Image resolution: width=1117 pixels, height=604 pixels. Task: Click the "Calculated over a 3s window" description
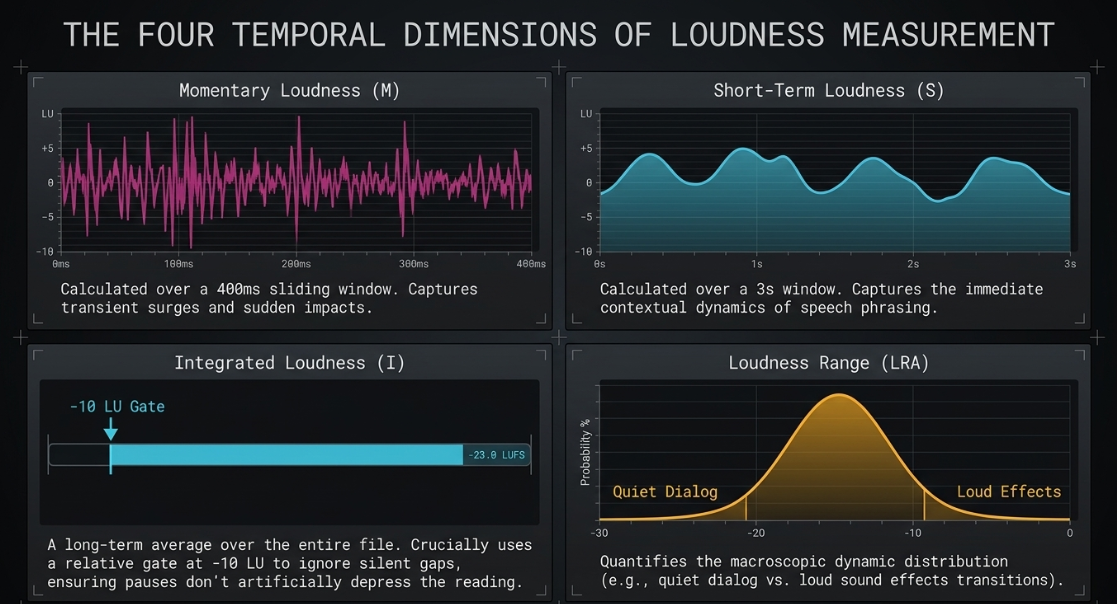(821, 298)
